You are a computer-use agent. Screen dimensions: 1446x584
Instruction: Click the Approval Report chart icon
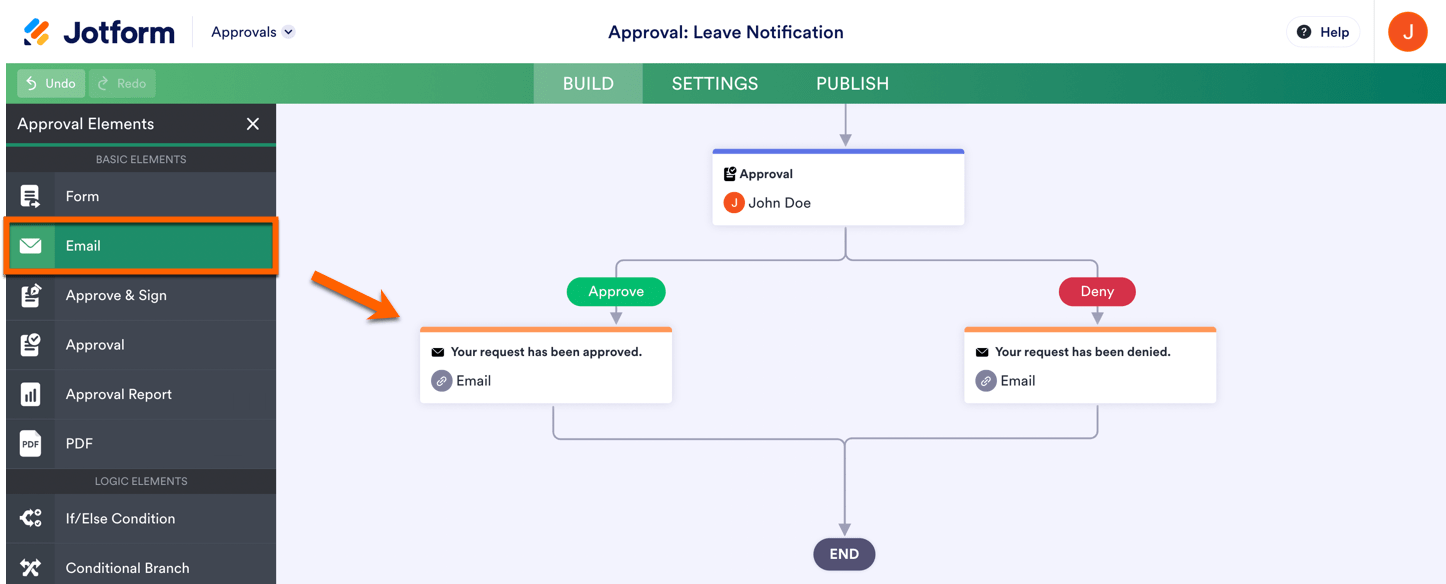(x=31, y=394)
